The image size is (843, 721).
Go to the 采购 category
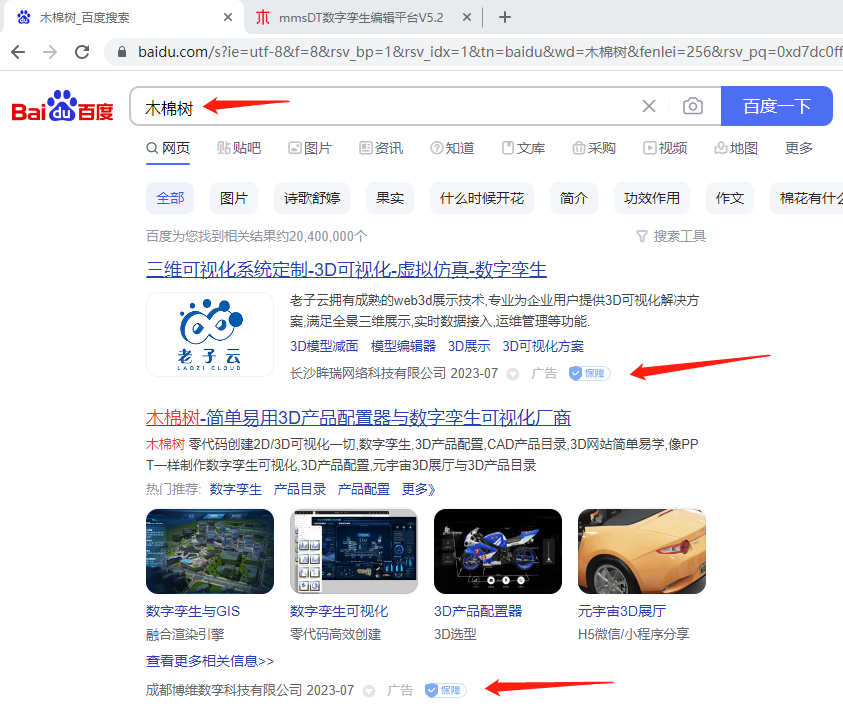coord(594,148)
